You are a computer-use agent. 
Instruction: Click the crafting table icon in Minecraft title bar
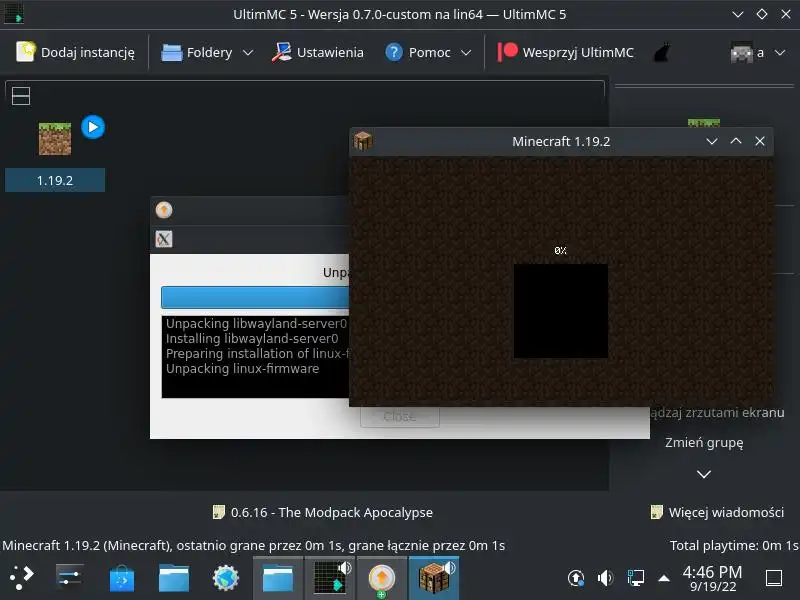[x=363, y=141]
